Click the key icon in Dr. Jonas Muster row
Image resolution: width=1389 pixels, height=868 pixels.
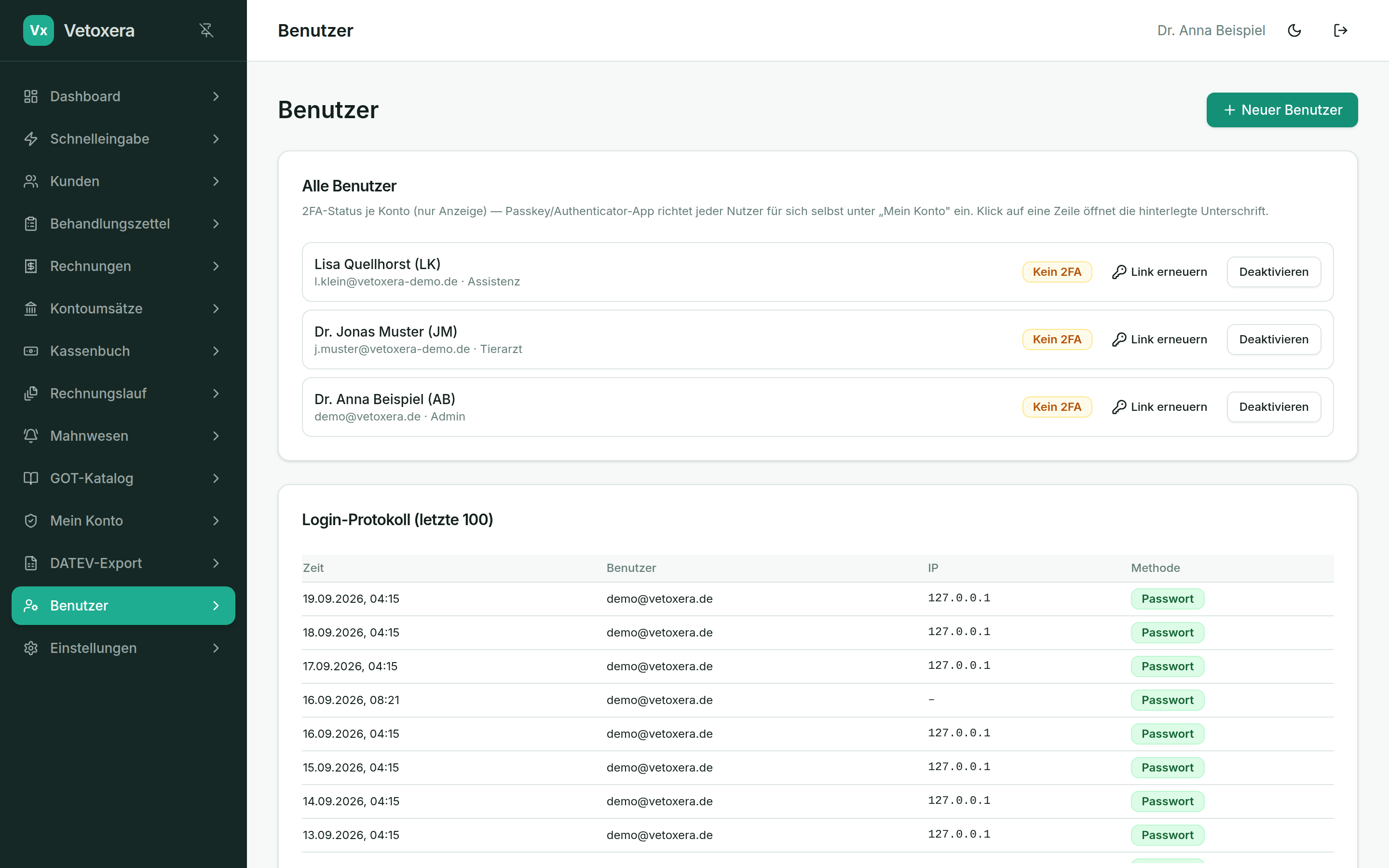click(x=1118, y=340)
